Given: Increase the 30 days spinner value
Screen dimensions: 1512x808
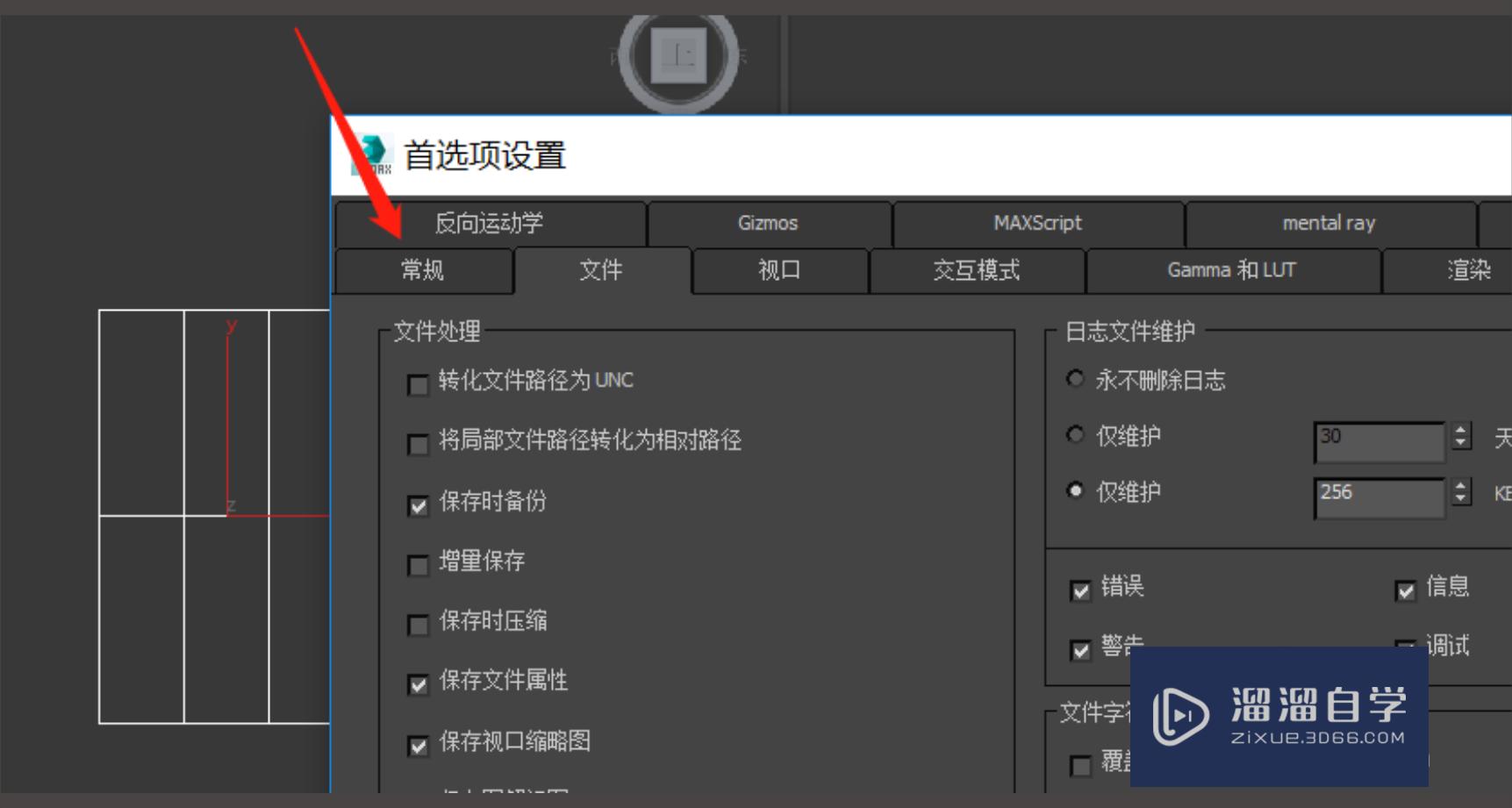Looking at the screenshot, I should pyautogui.click(x=1461, y=429).
